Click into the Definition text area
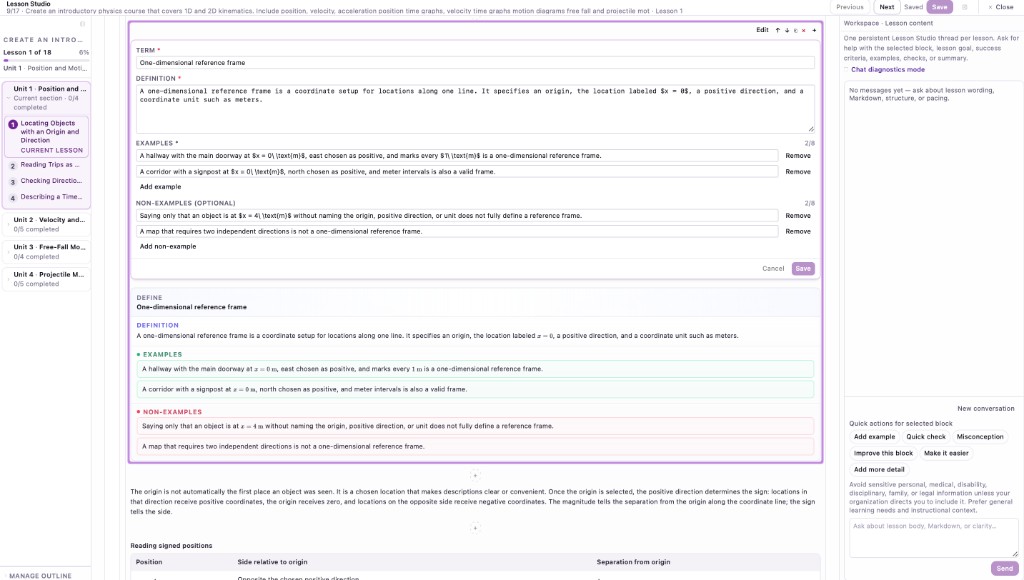 tap(475, 108)
